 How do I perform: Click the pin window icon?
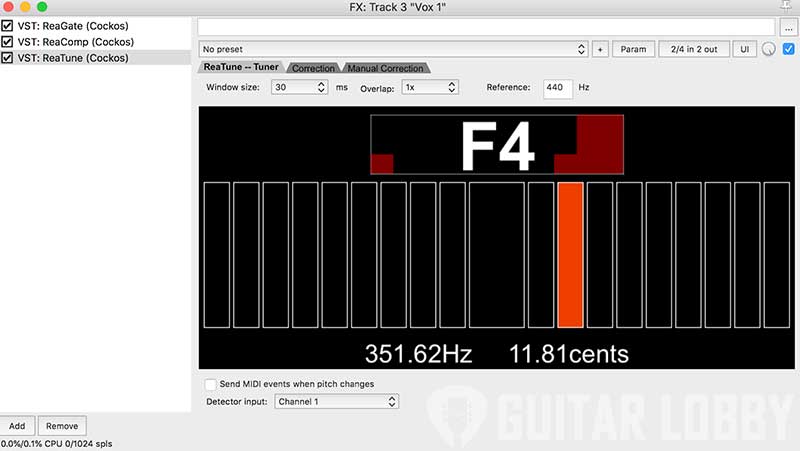pyautogui.click(x=786, y=6)
